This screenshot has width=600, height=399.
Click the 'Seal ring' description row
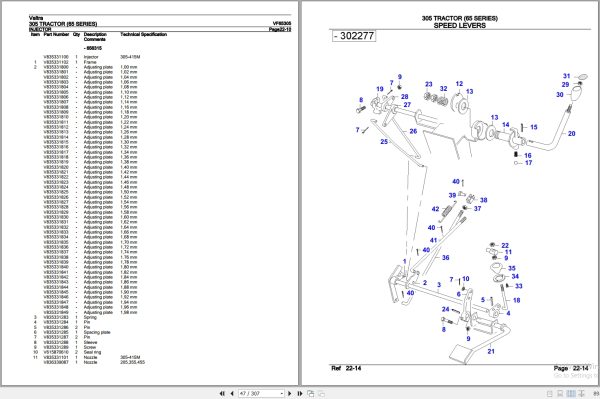pyautogui.click(x=93, y=352)
